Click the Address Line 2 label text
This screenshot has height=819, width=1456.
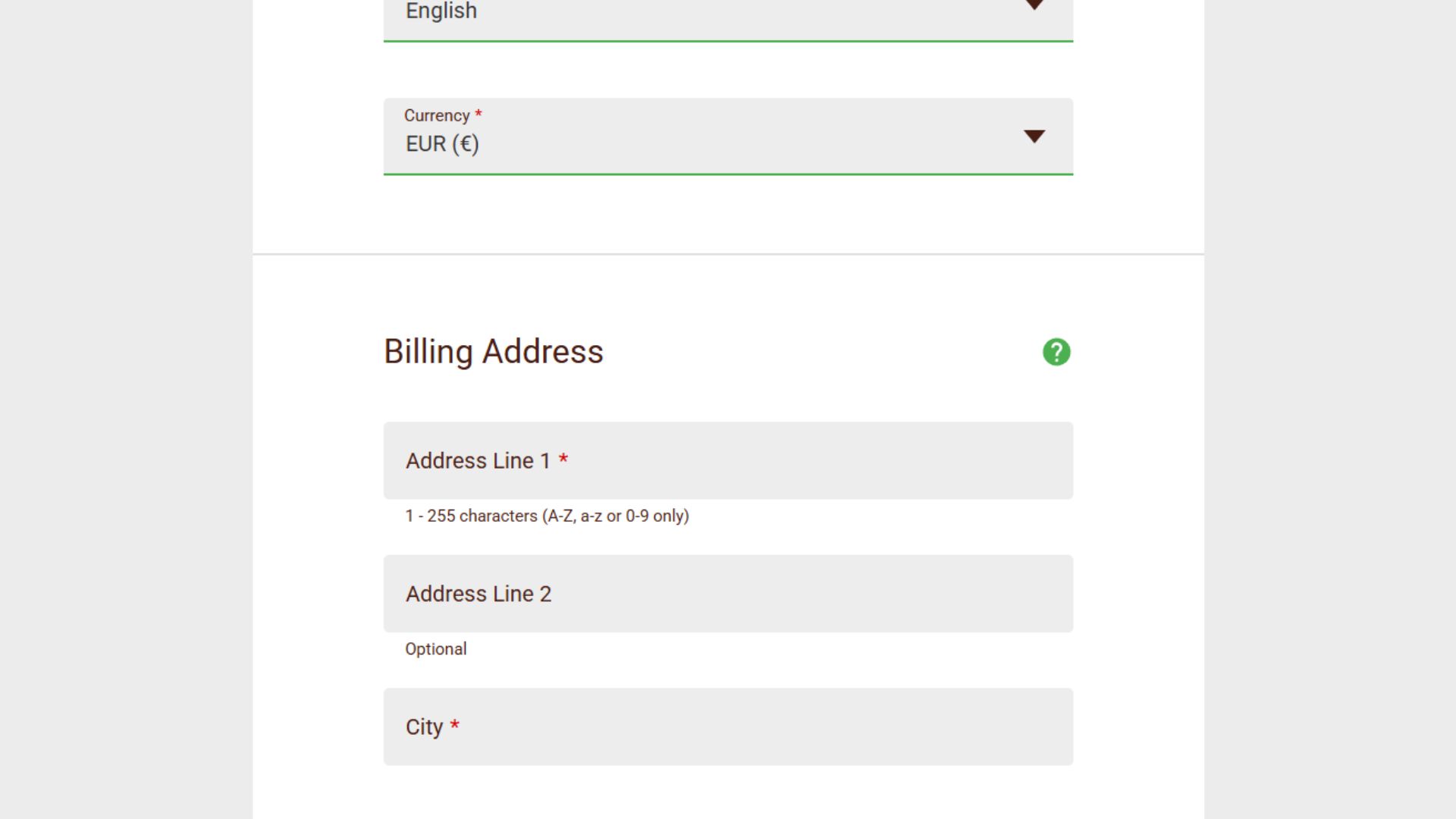click(x=479, y=594)
